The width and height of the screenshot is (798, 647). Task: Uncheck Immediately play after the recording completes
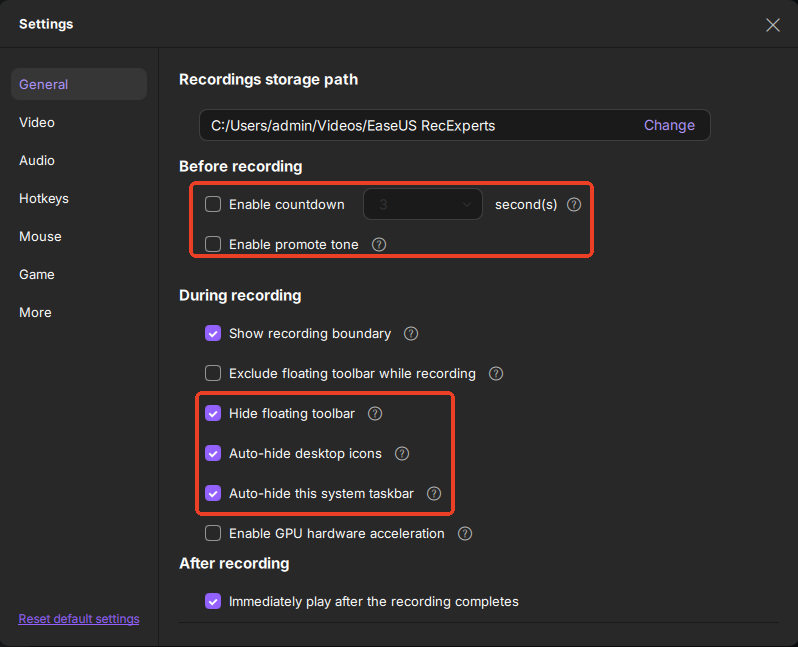point(213,602)
